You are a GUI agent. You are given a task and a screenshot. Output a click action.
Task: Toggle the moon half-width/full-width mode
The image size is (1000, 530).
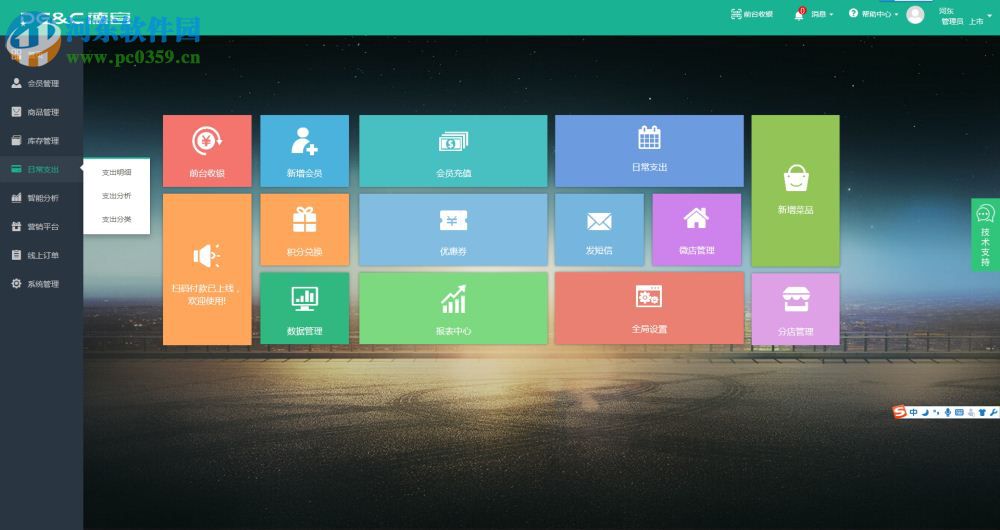tap(925, 413)
